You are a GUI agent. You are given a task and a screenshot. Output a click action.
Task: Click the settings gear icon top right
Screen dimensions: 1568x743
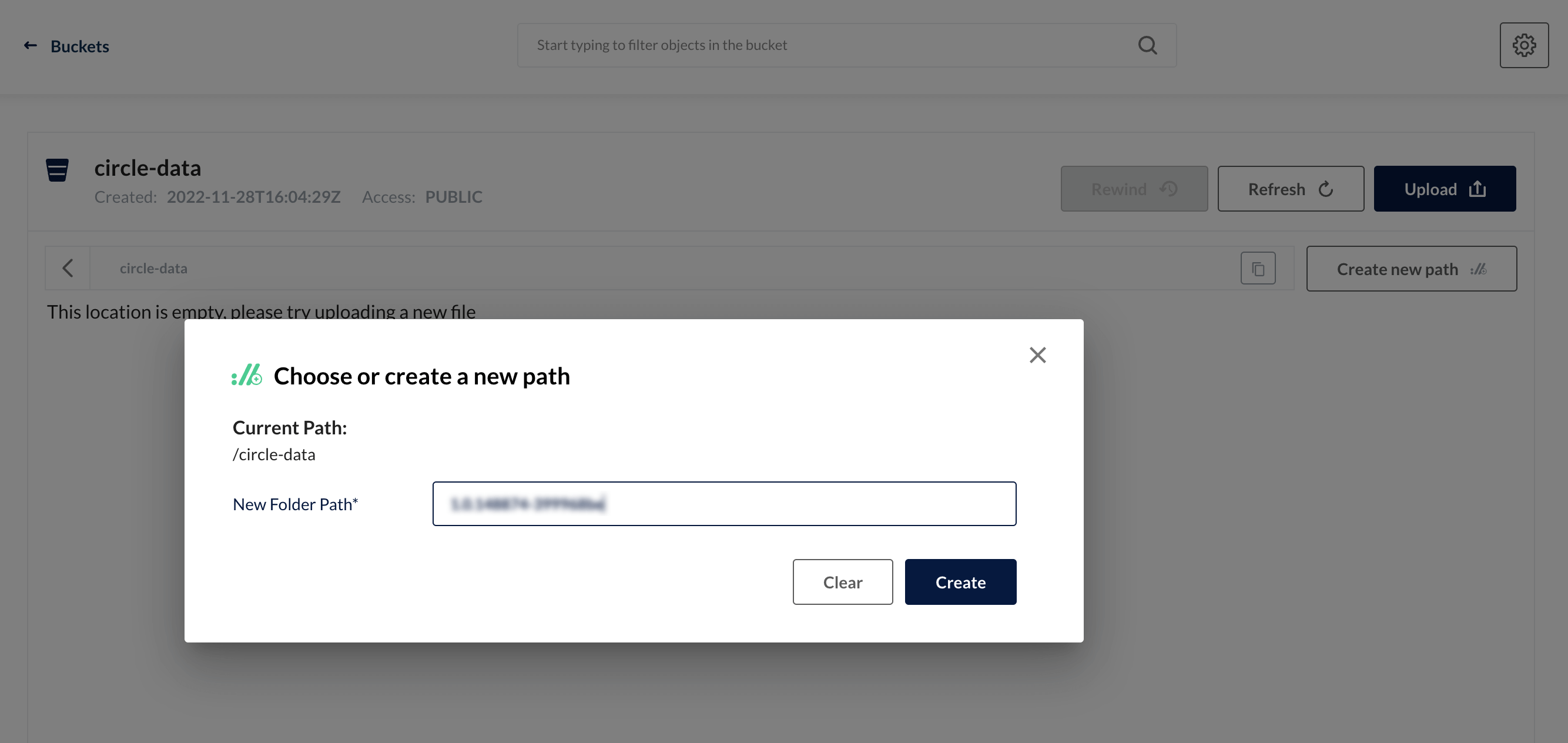click(1524, 45)
